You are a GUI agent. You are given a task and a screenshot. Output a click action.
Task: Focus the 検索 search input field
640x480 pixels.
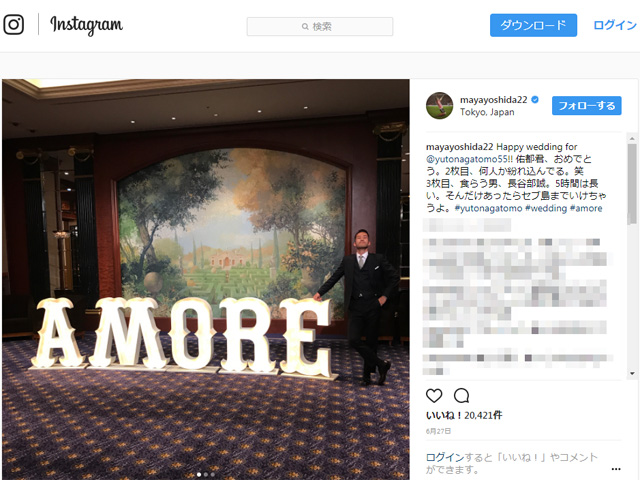320,27
